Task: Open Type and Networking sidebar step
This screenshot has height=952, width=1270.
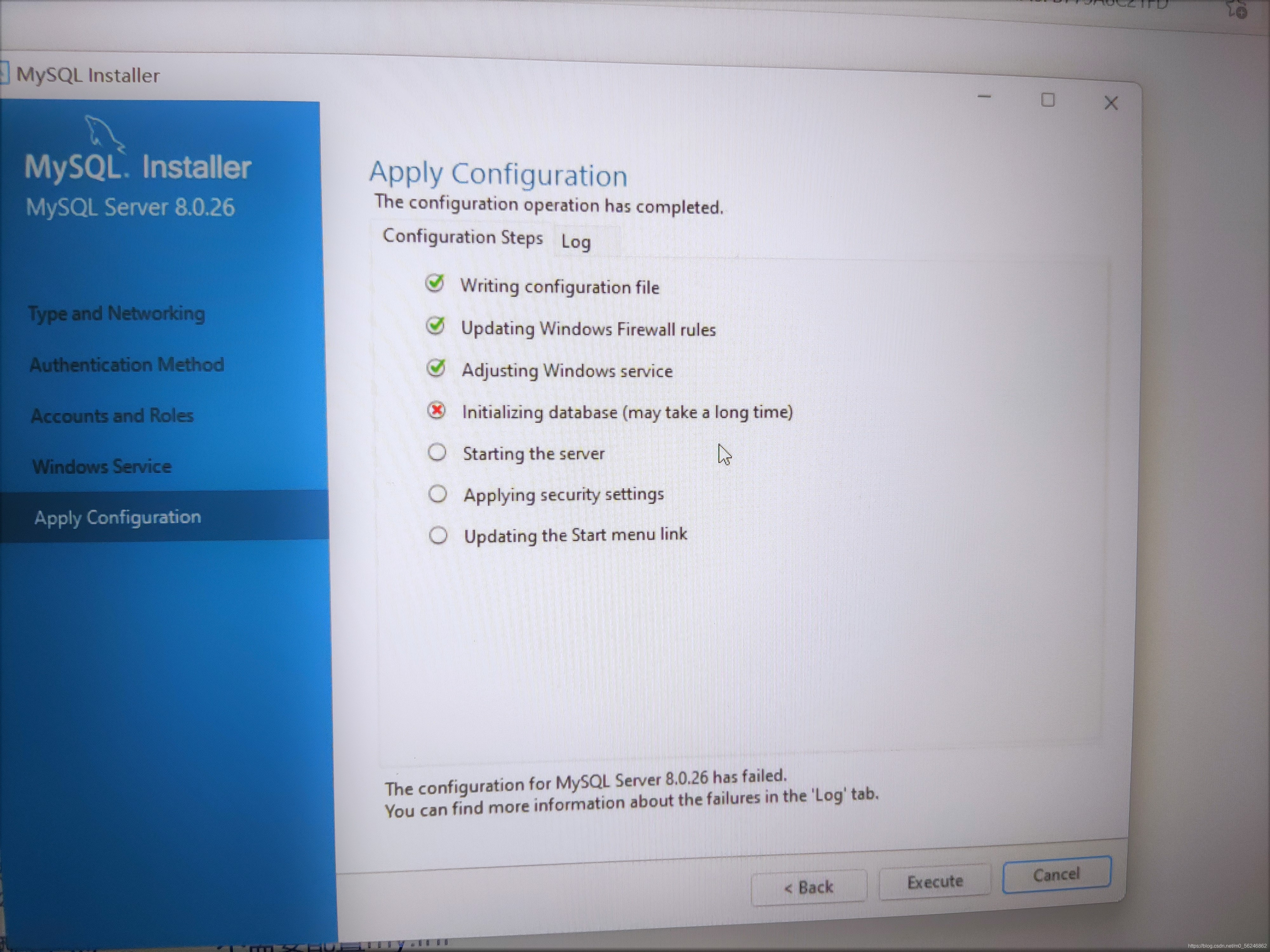Action: (x=117, y=313)
